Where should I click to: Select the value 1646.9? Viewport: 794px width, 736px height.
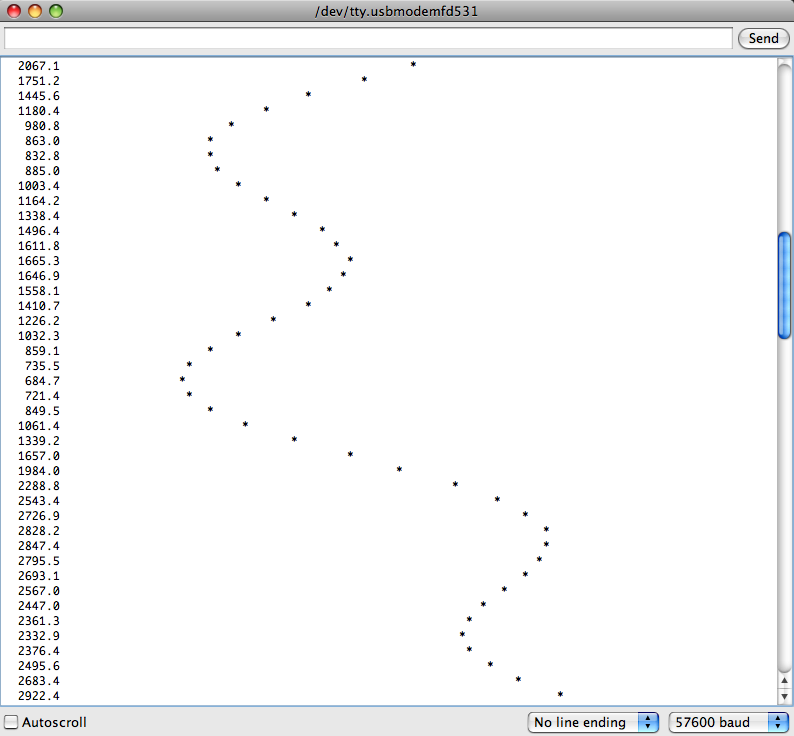pos(38,276)
